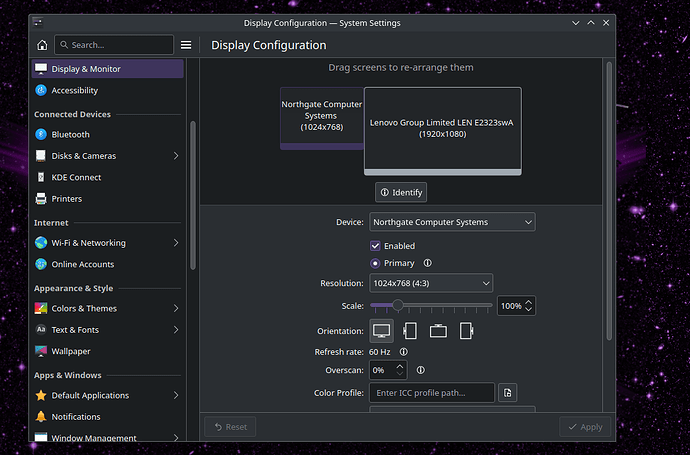
Task: Click the Apply button
Action: point(584,426)
